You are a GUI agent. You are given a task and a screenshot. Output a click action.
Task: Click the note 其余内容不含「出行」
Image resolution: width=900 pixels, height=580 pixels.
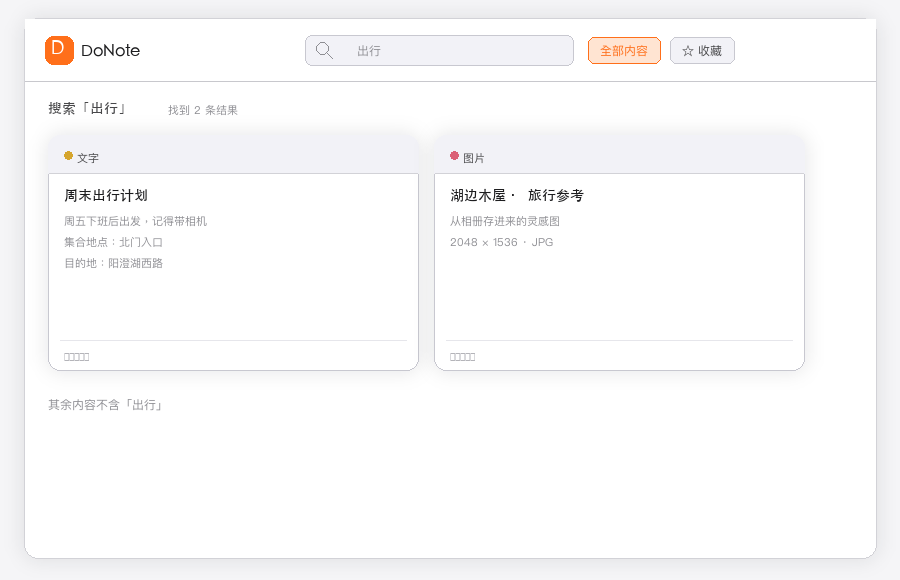106,405
